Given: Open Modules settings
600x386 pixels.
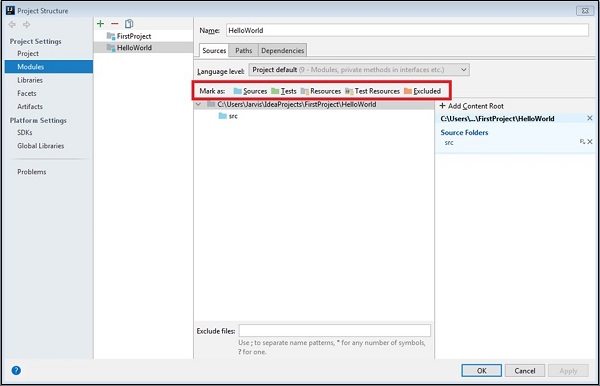Looking at the screenshot, I should 49,67.
